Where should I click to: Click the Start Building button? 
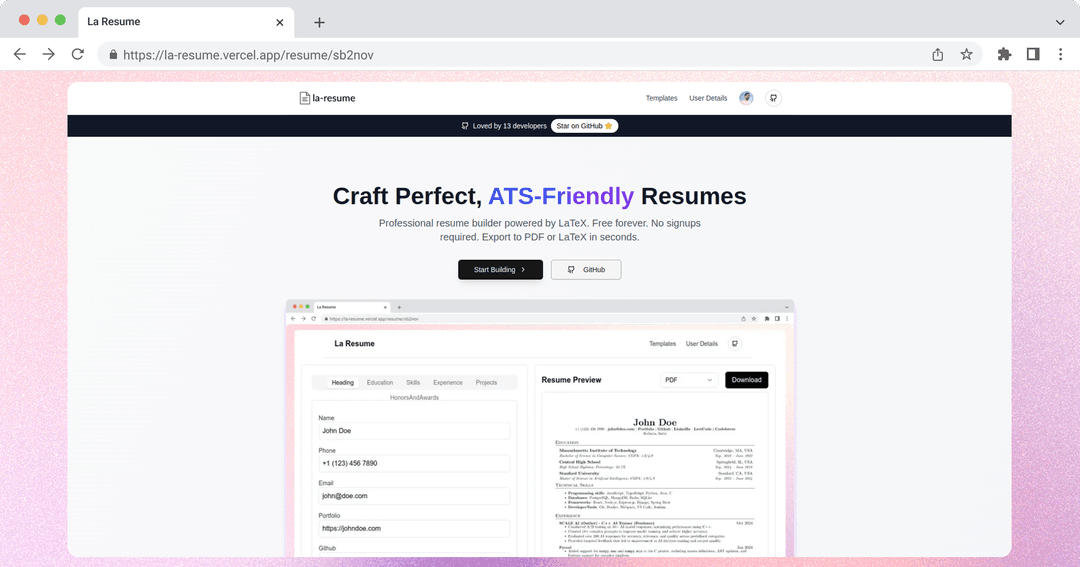tap(500, 269)
